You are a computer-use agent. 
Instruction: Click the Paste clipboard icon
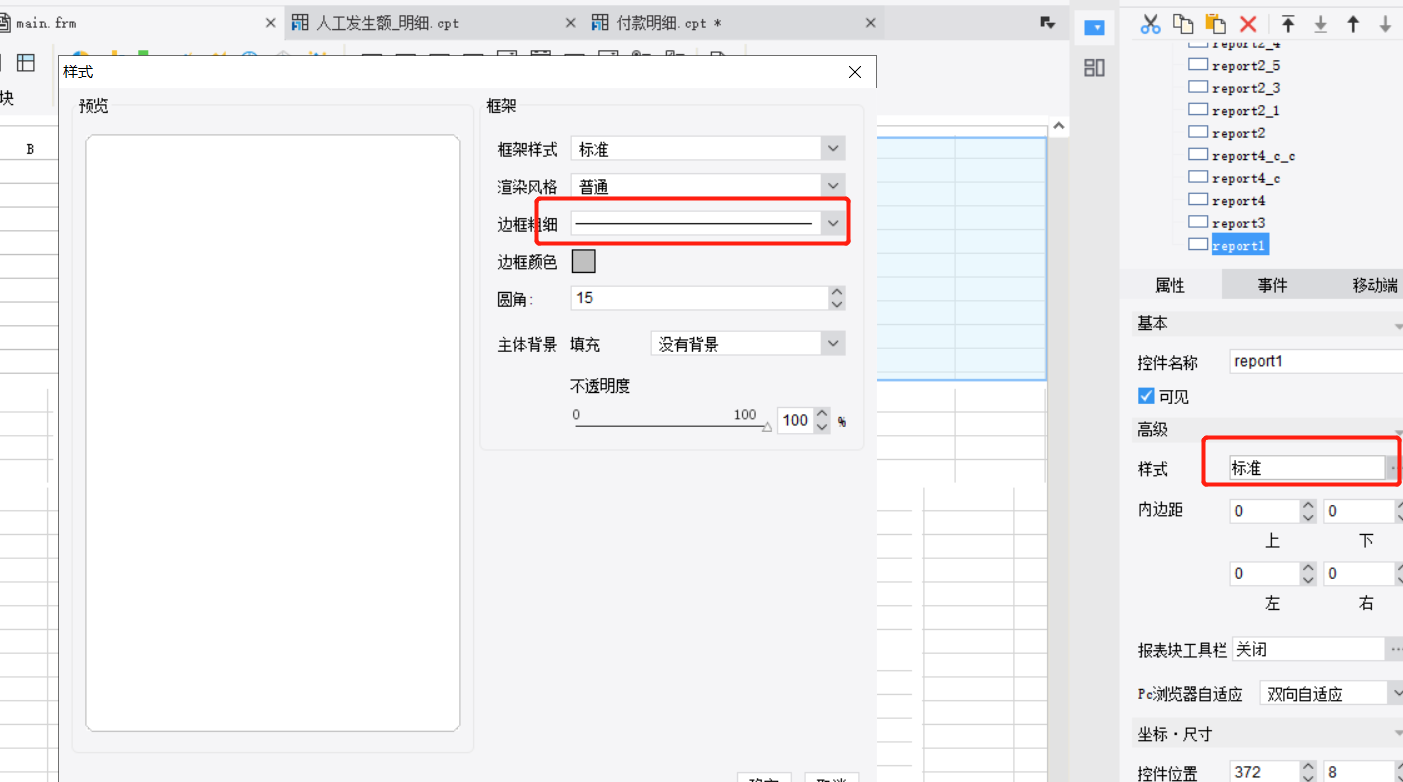[1215, 24]
